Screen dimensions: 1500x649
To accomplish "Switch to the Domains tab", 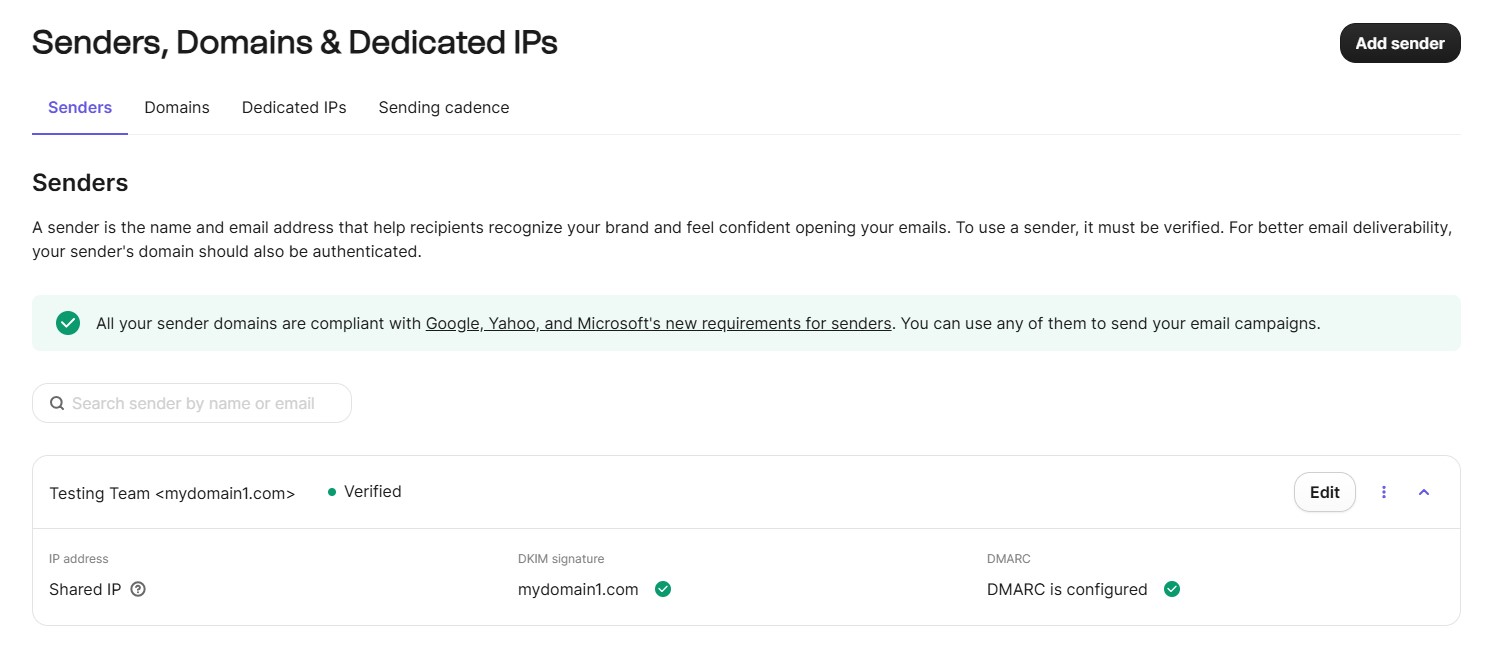I will (176, 107).
